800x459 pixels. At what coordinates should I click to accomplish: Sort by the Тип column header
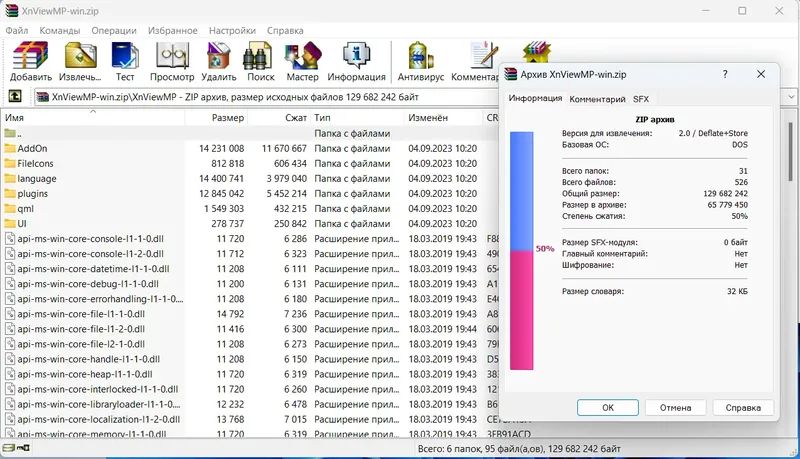click(357, 118)
